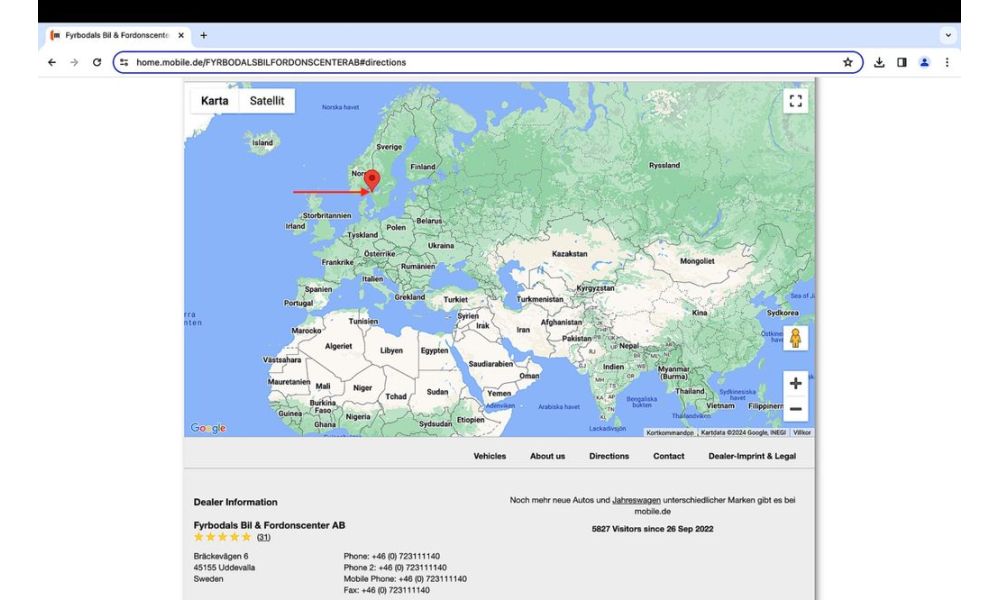Click the Mobile Phone number line
The width and height of the screenshot is (1000, 600).
[x=405, y=579]
